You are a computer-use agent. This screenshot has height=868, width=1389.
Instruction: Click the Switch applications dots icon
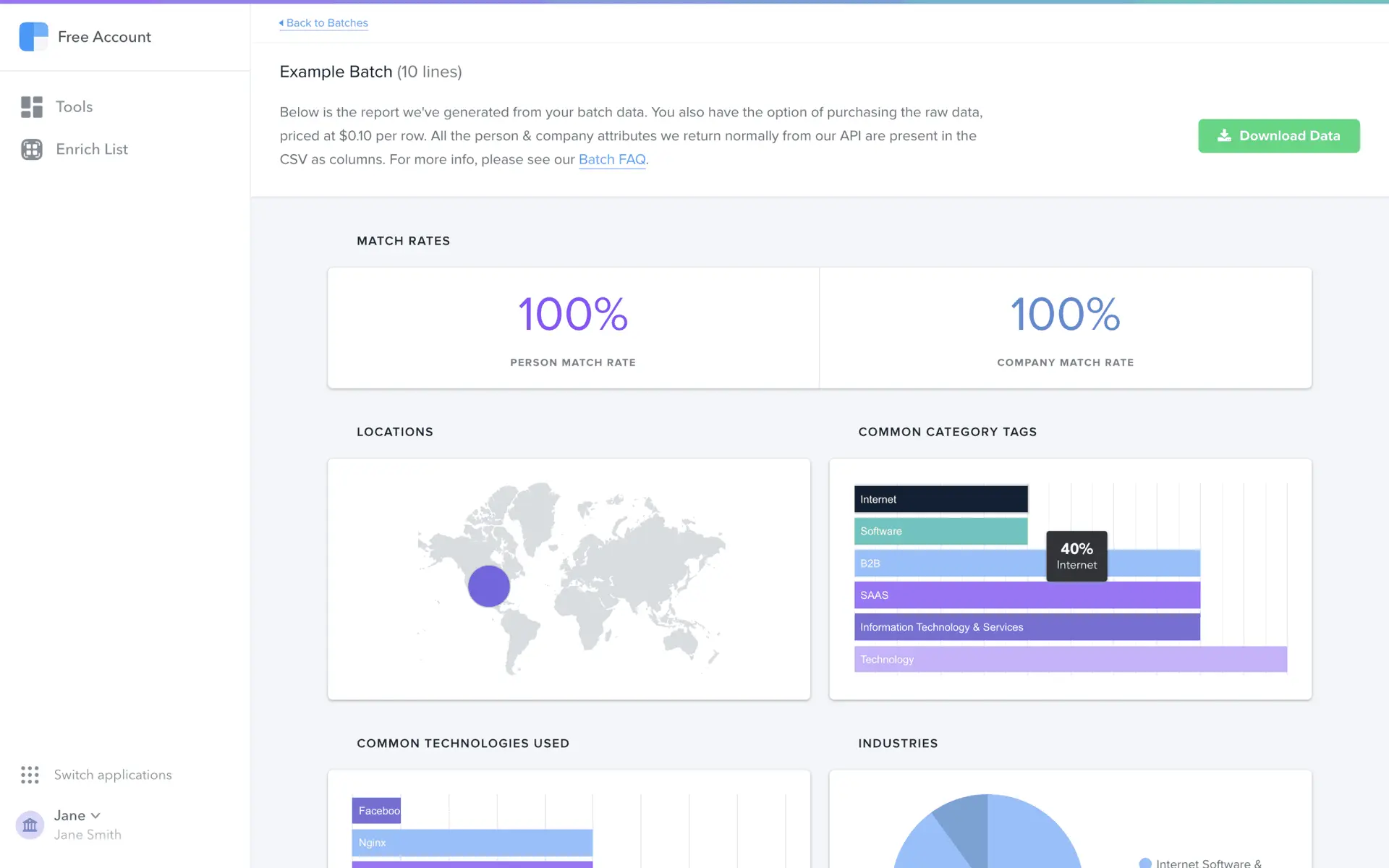[30, 775]
